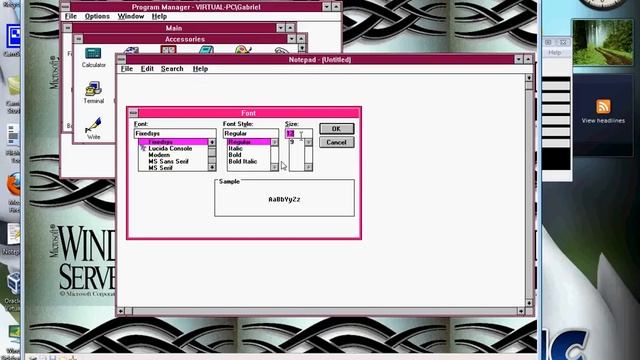This screenshot has width=640, height=360.
Task: Open Program Manager's File menu
Action: coord(71,16)
